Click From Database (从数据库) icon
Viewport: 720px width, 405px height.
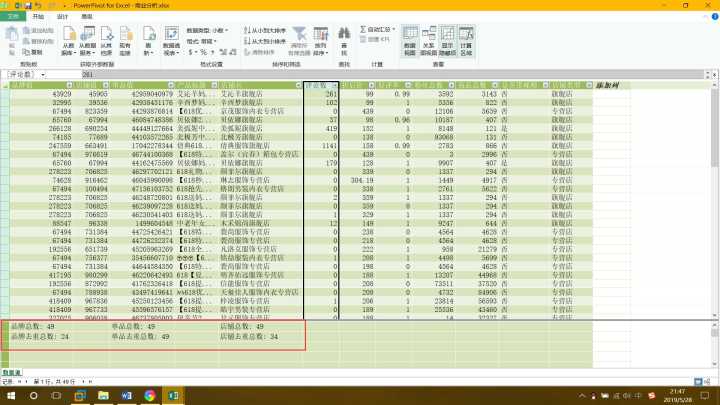[x=68, y=46]
